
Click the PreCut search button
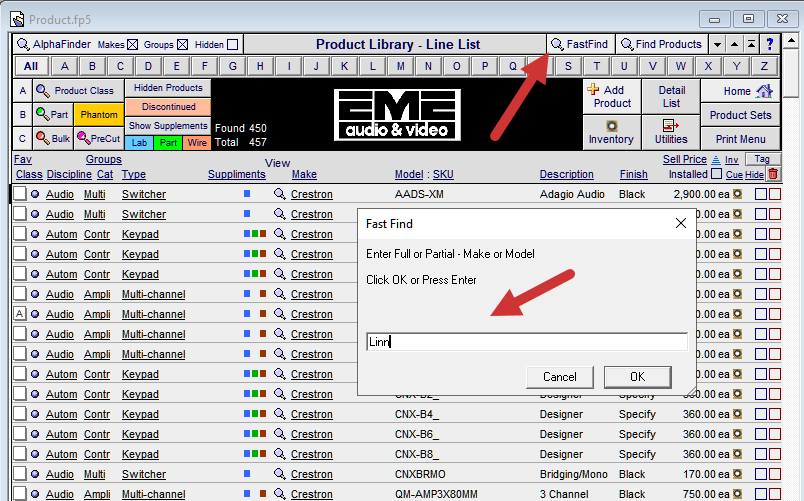(98, 138)
